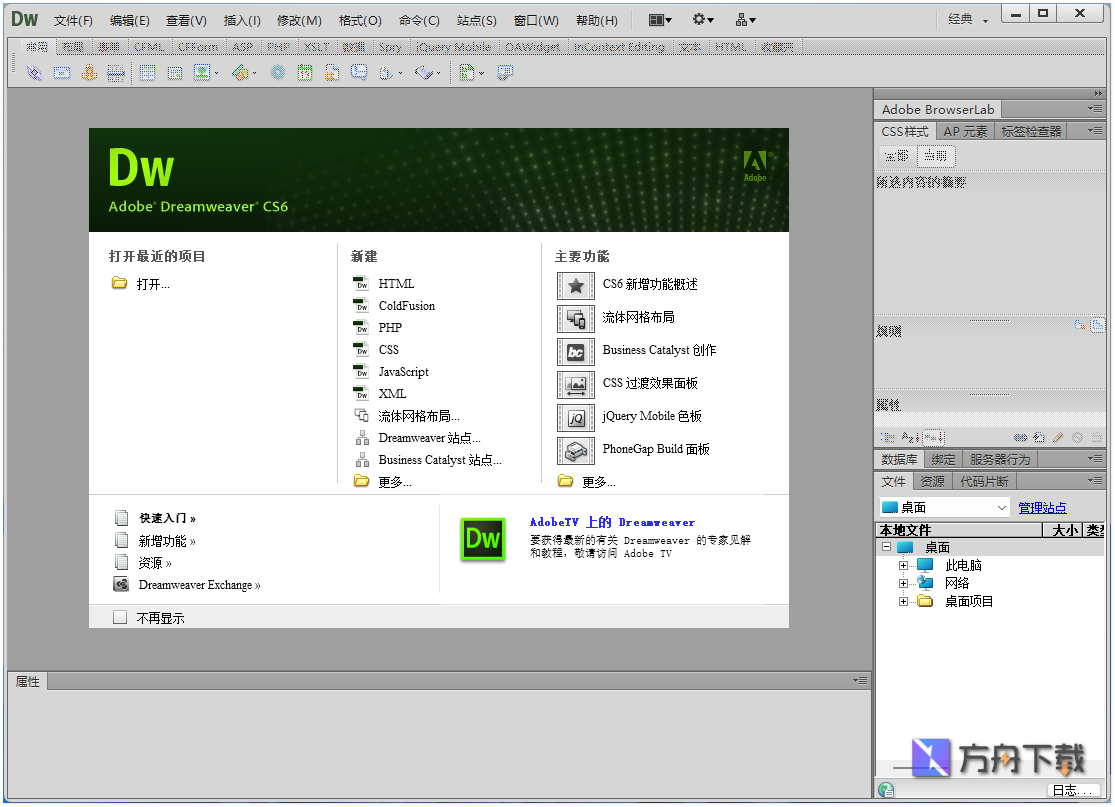Open the layout menu dropdown in title bar
This screenshot has height=807, width=1115.
pyautogui.click(x=661, y=20)
